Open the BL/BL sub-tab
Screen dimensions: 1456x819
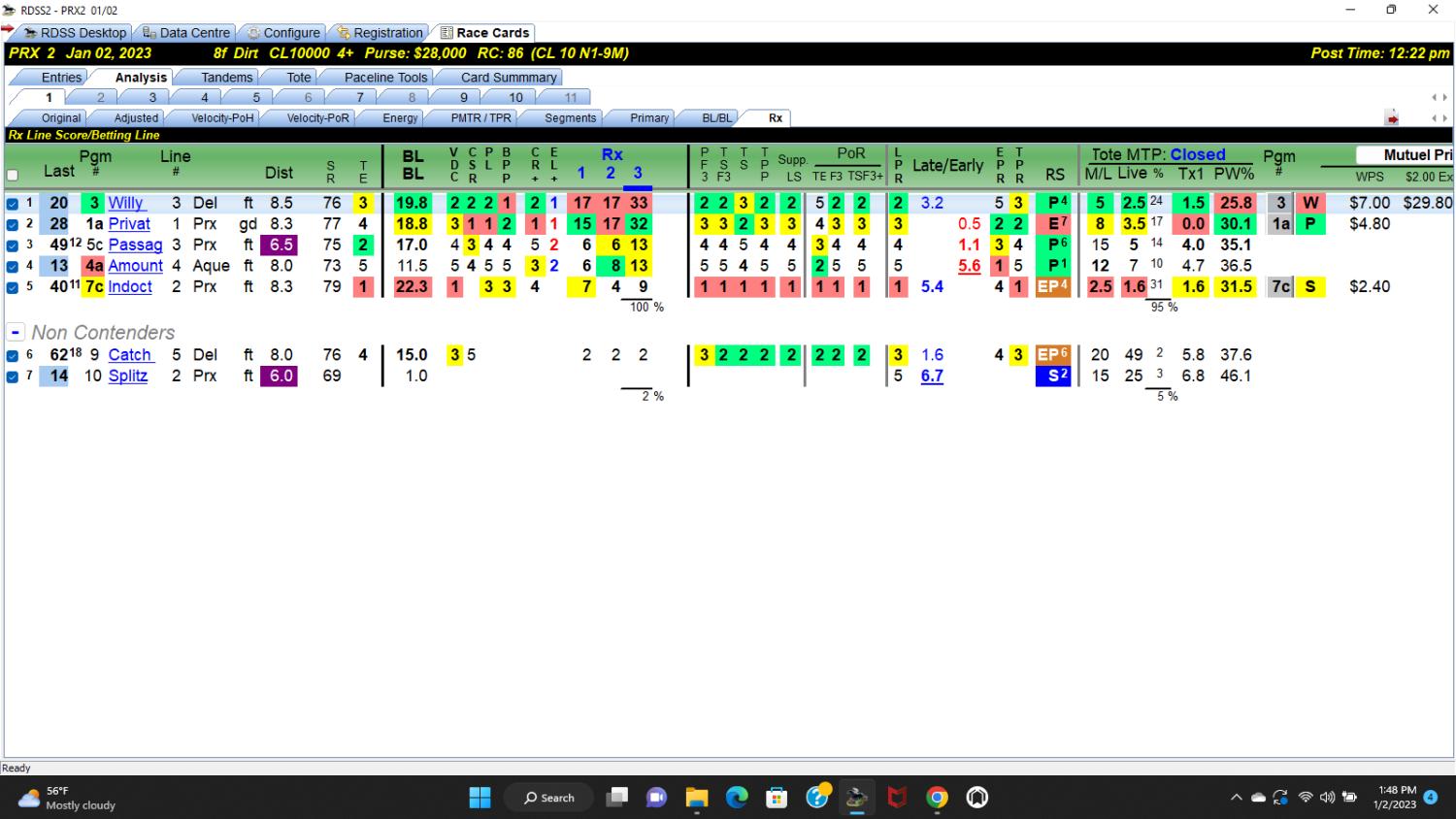(716, 118)
